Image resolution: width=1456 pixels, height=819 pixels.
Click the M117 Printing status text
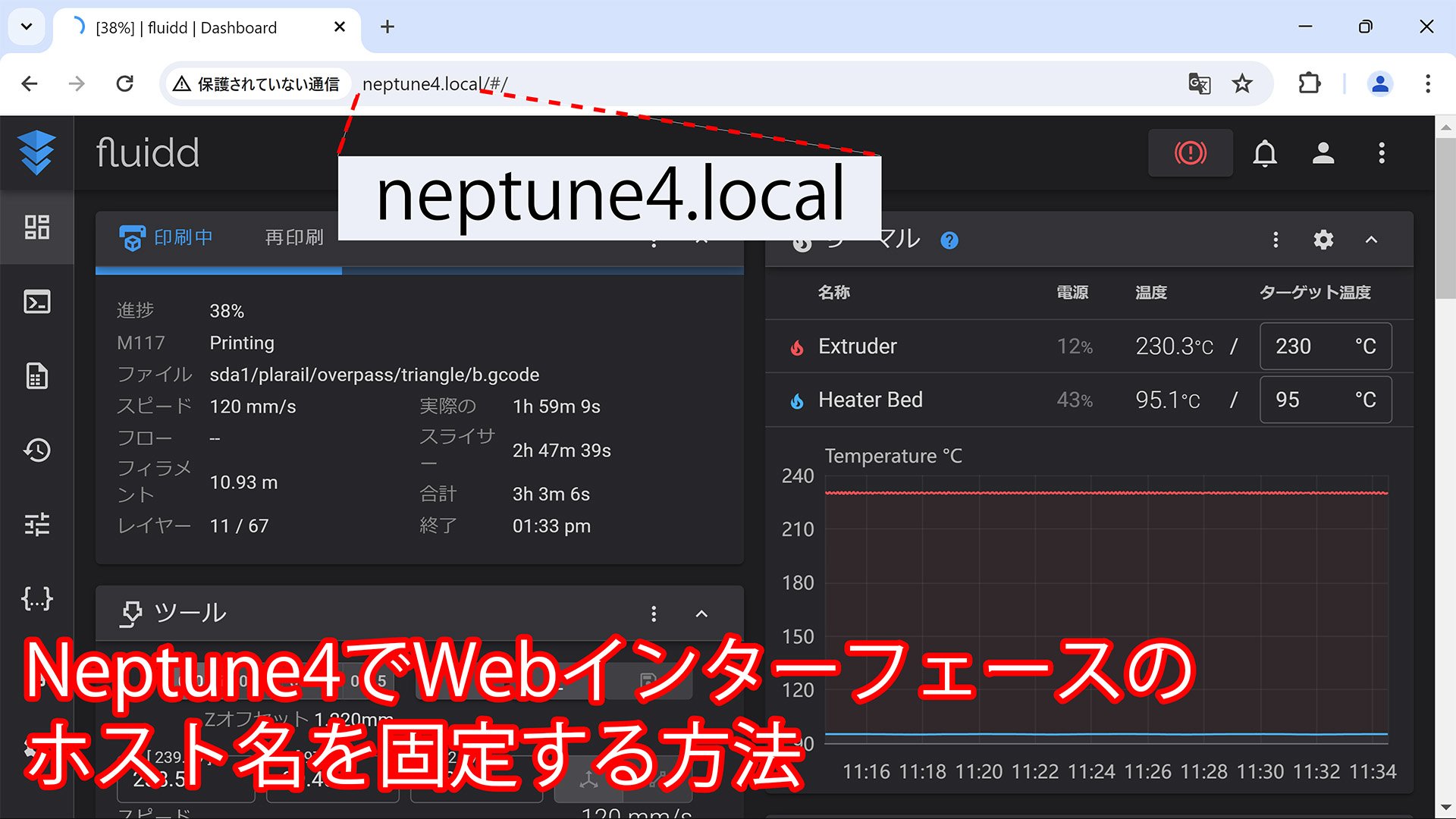[242, 343]
